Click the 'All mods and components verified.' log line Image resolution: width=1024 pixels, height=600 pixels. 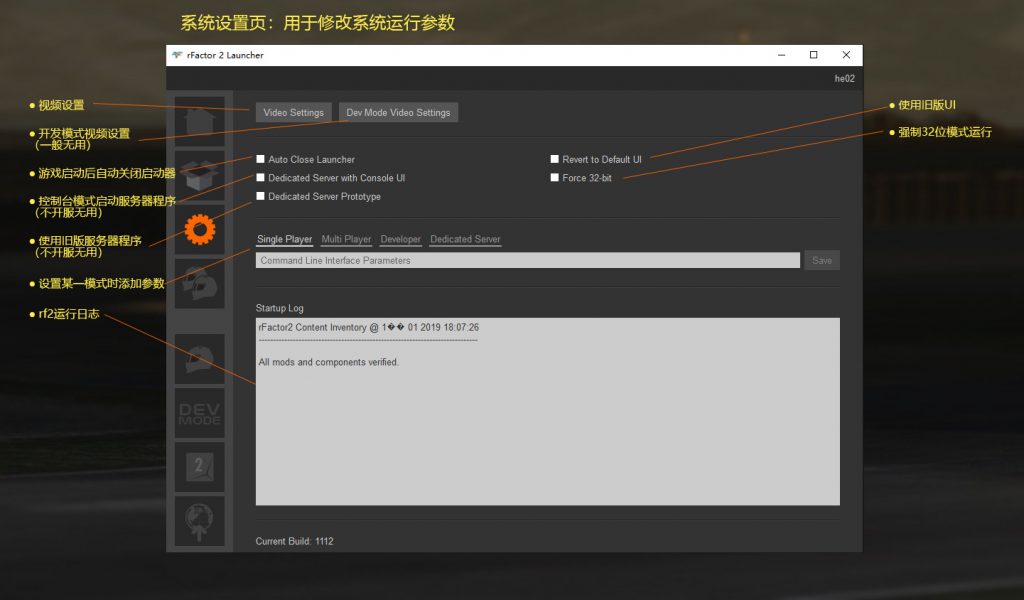coord(328,362)
